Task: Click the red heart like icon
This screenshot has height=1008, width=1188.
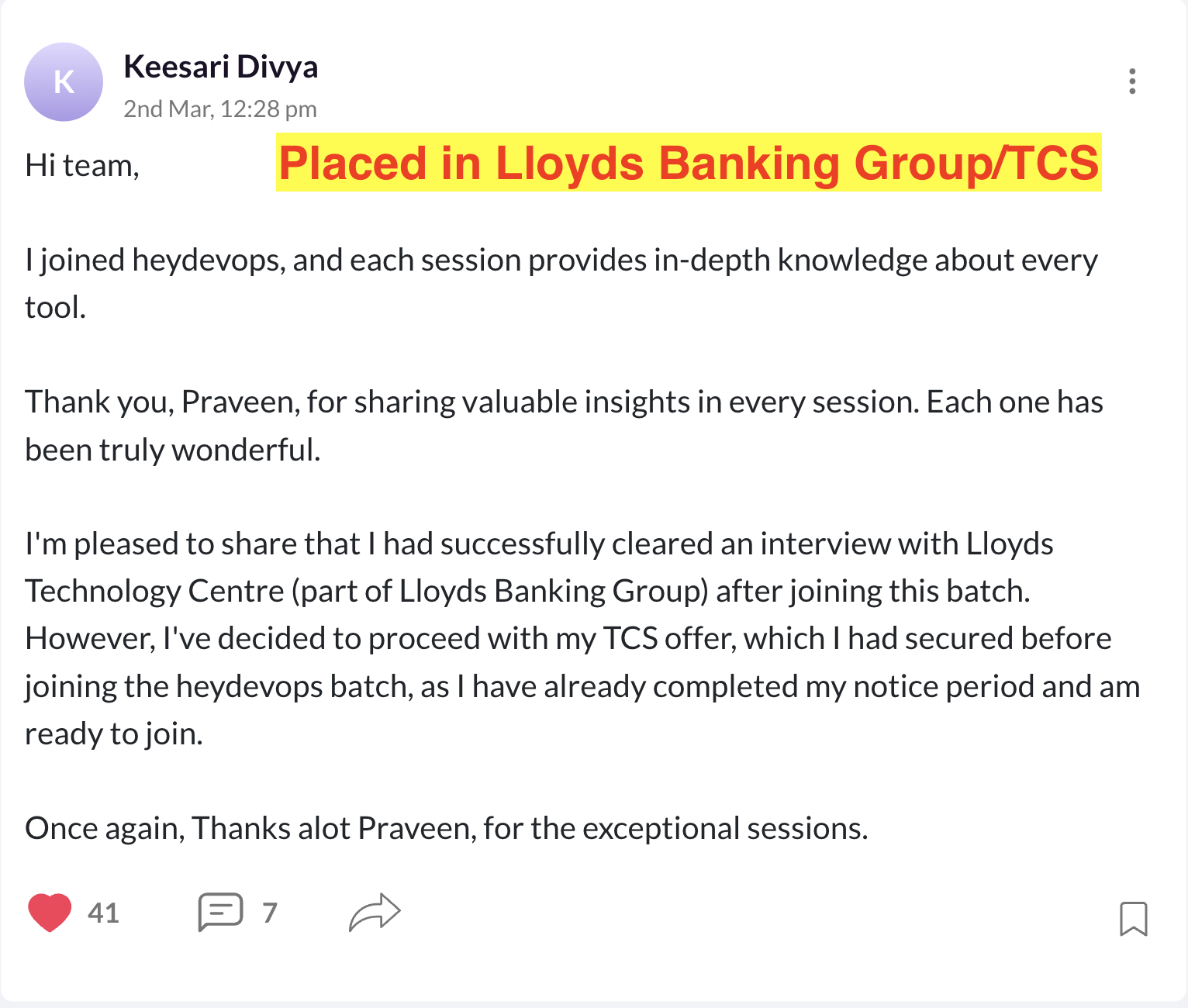Action: point(50,912)
